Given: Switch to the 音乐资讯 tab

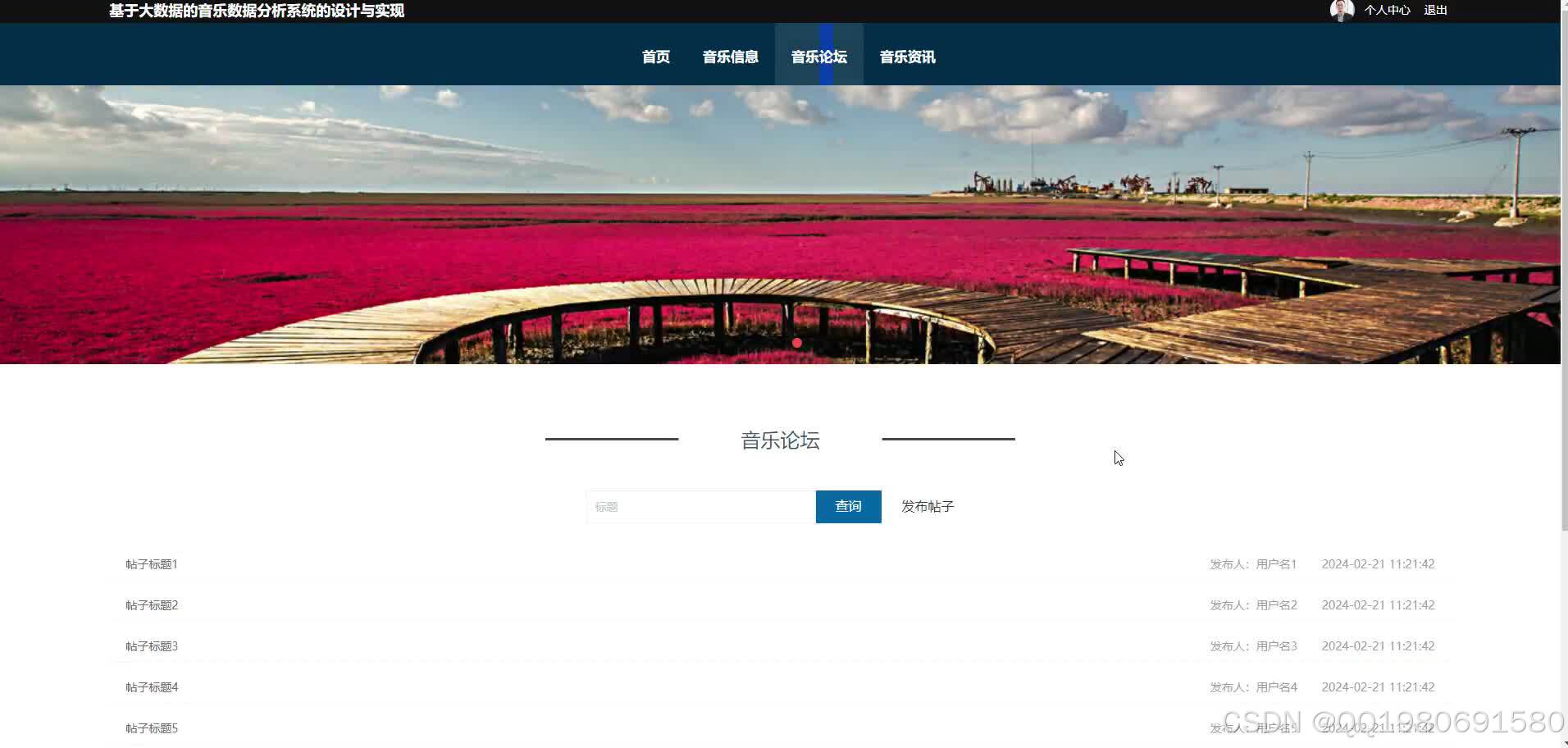Looking at the screenshot, I should coord(907,56).
